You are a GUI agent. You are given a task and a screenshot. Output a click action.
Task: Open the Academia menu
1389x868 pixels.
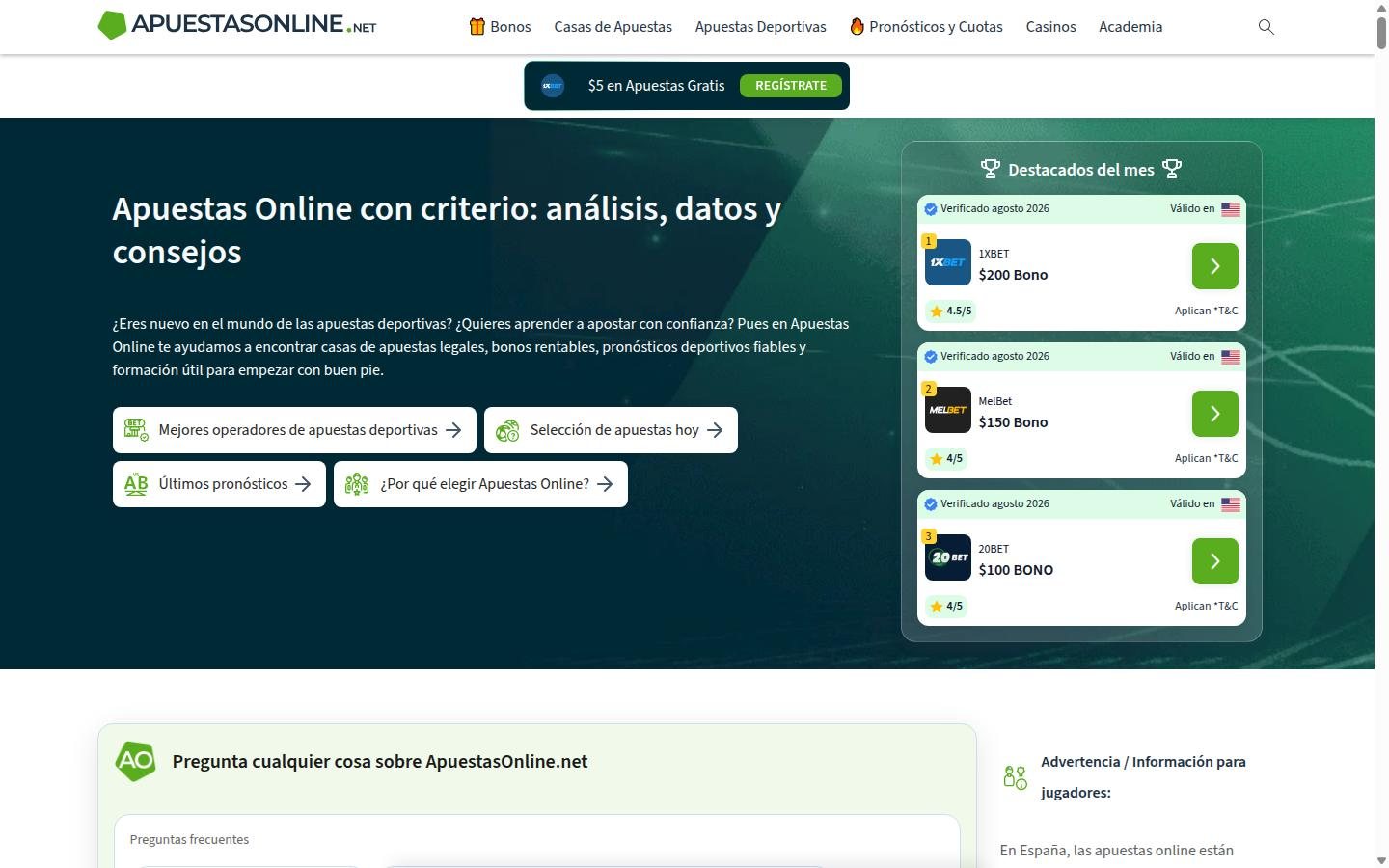[1130, 27]
